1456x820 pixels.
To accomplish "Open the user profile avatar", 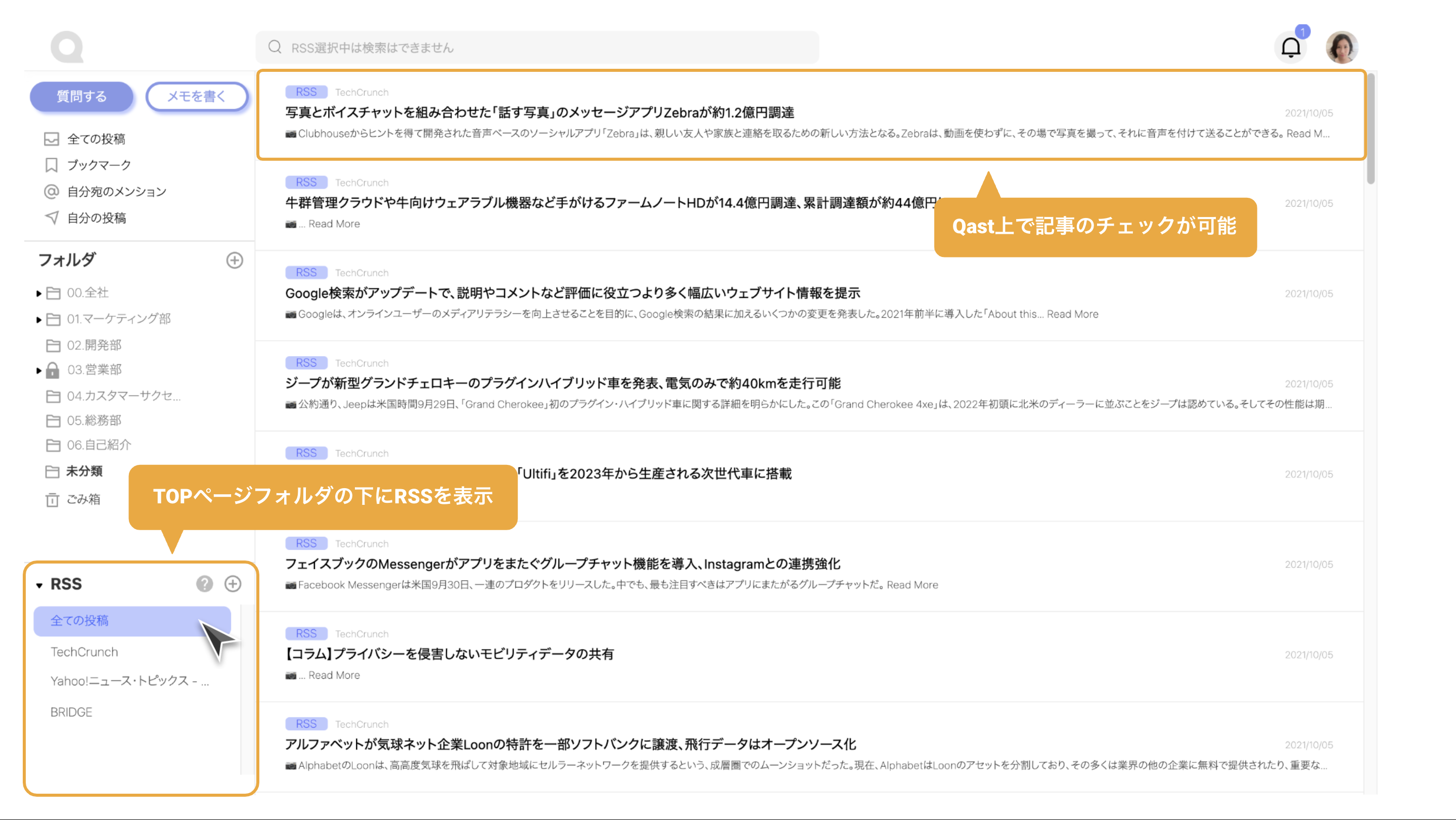I will coord(1342,47).
